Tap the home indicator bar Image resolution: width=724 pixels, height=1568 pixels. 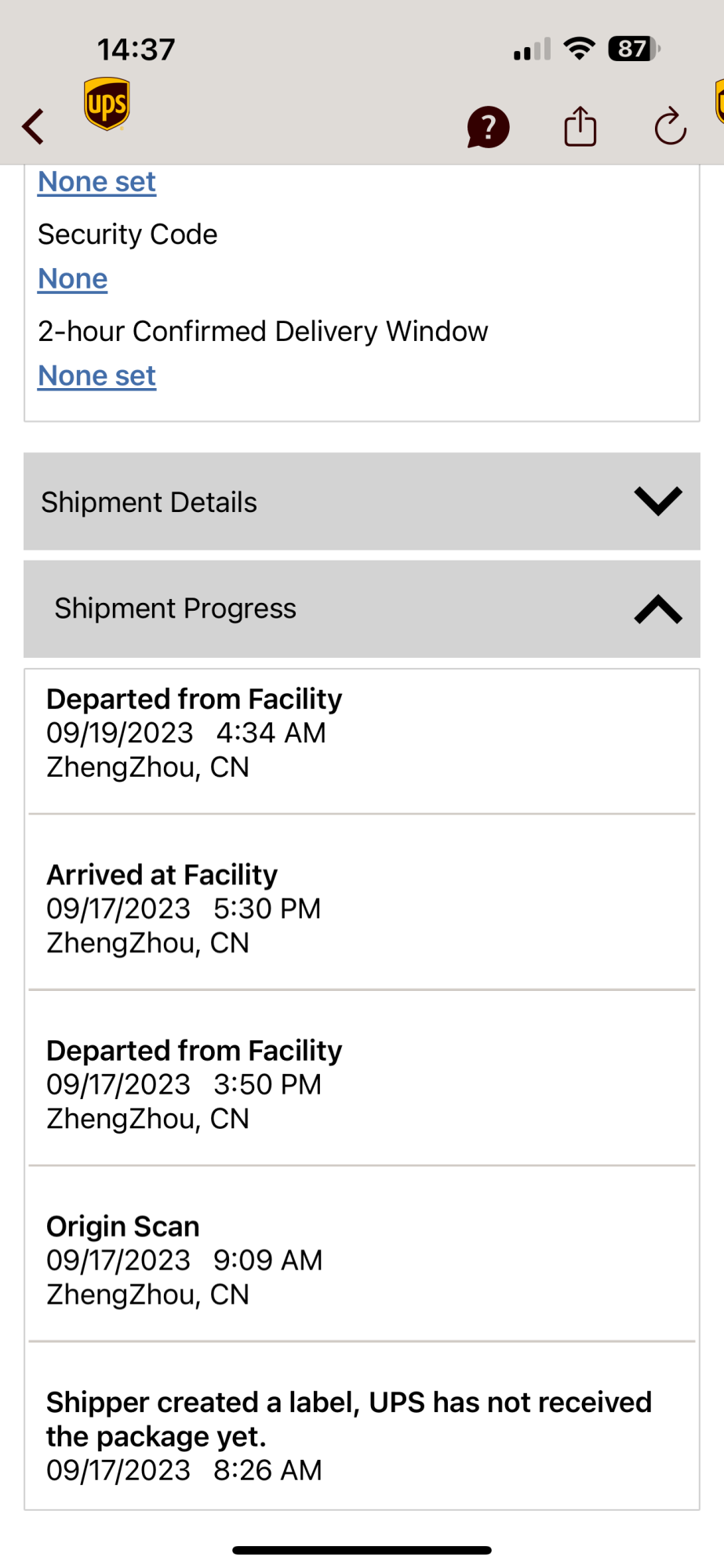(362, 1550)
